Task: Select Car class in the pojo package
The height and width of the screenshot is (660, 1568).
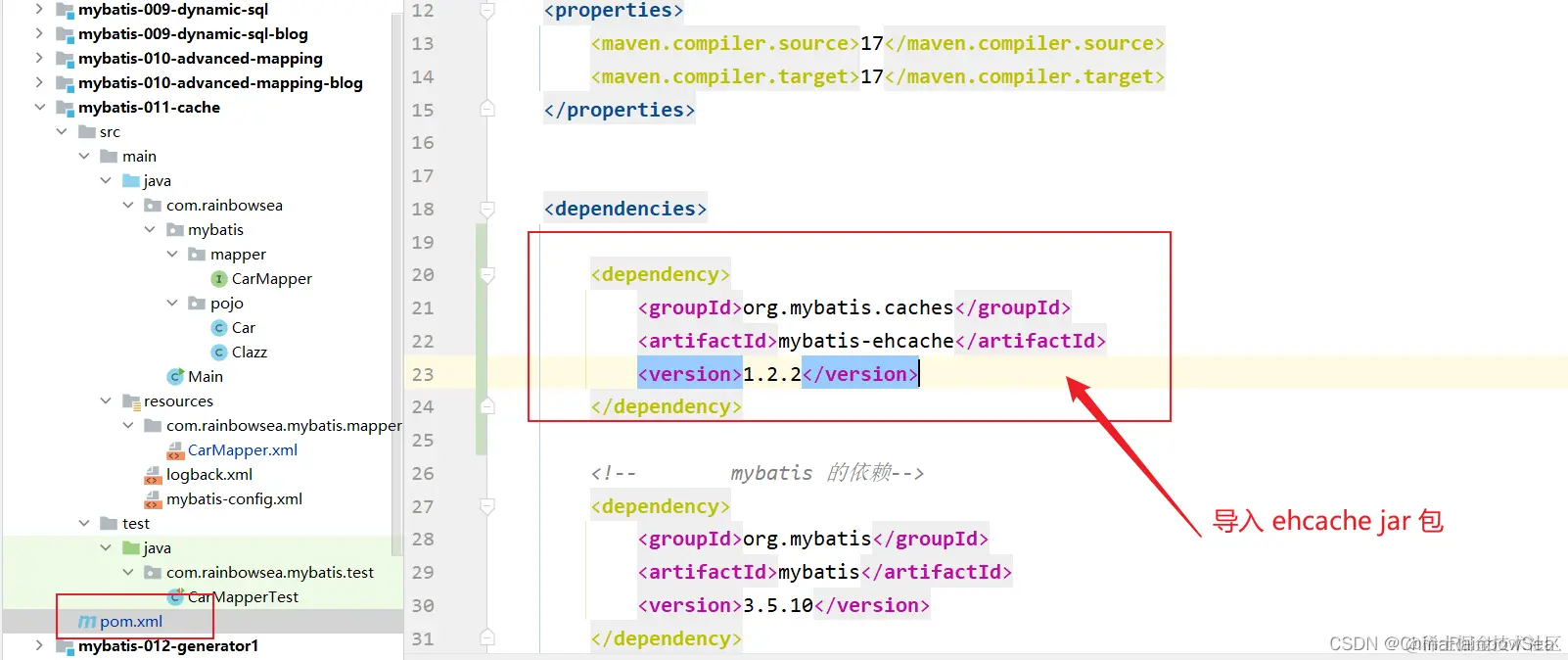Action: click(244, 328)
